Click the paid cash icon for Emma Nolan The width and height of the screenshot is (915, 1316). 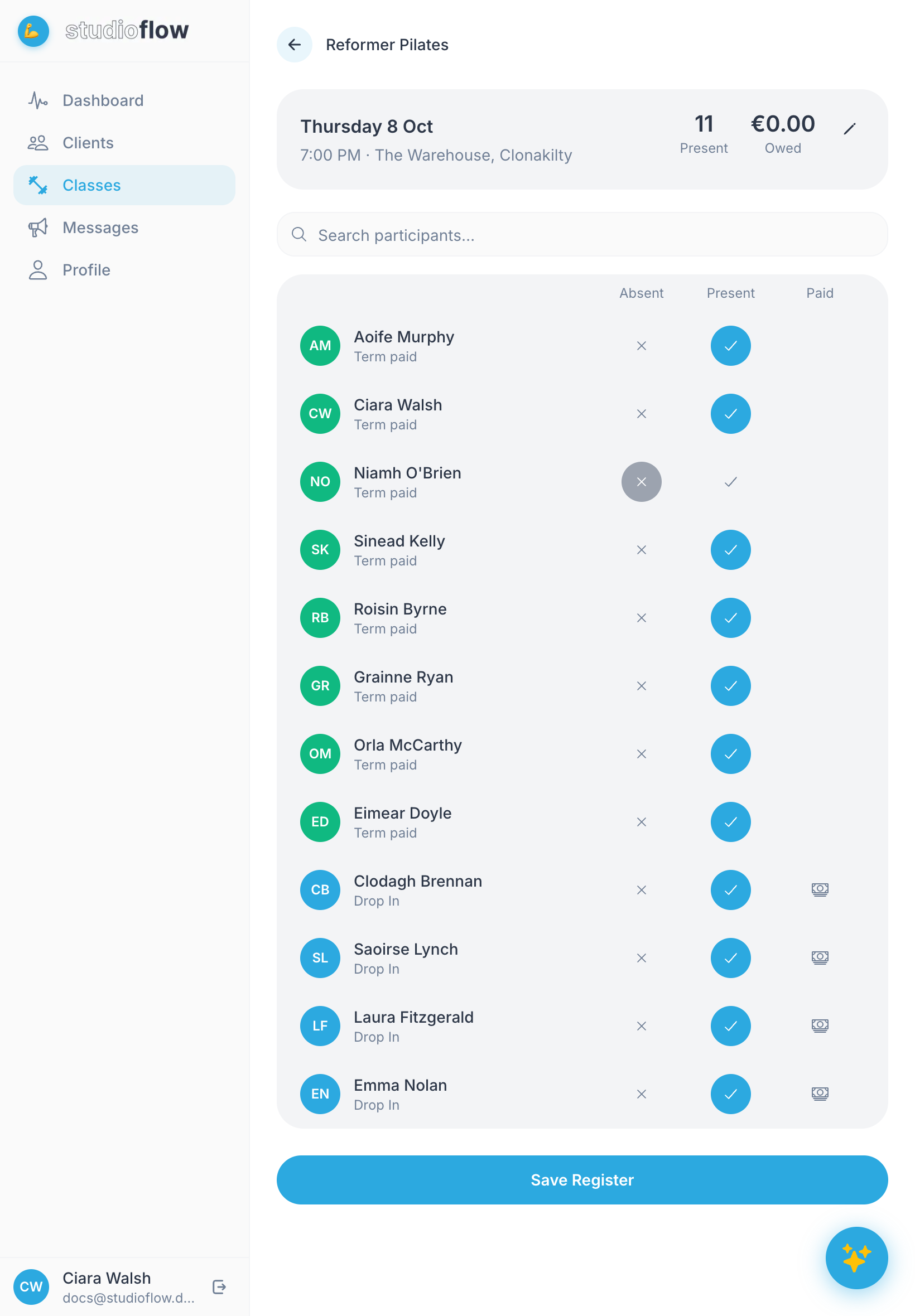[x=820, y=1094]
